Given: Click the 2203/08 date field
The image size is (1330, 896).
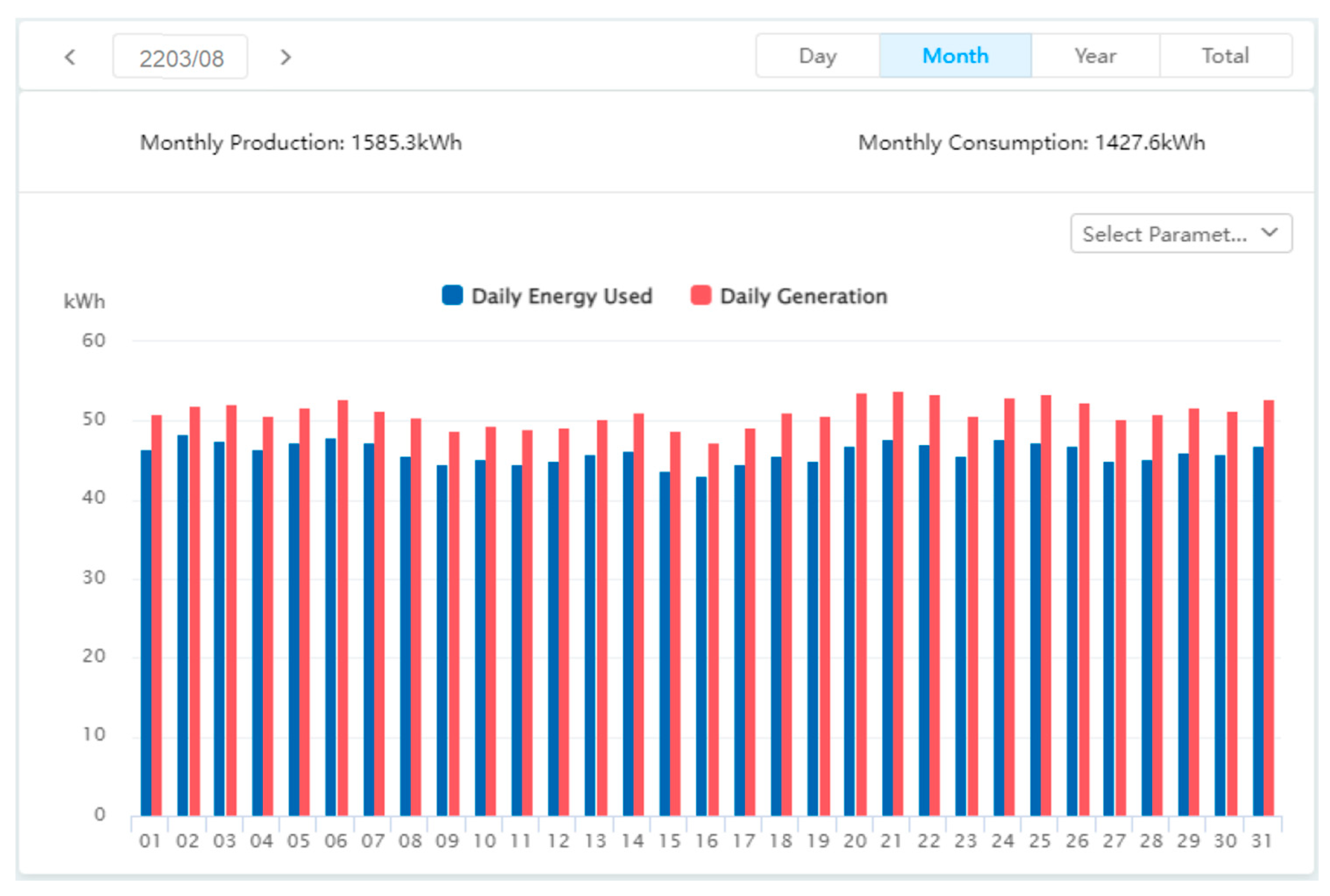Looking at the screenshot, I should coord(181,57).
